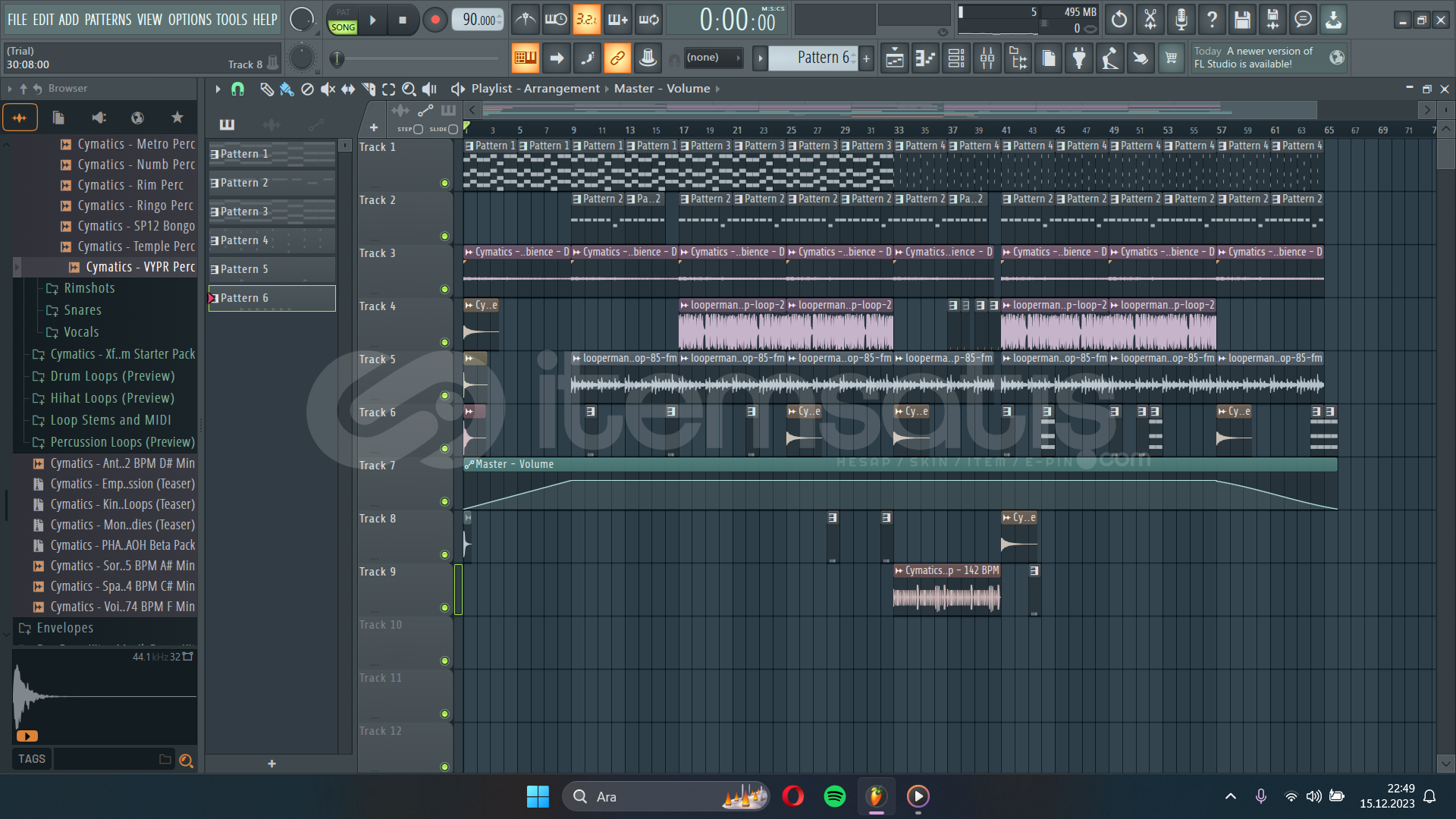
Task: Open the EDIT menu
Action: point(43,20)
